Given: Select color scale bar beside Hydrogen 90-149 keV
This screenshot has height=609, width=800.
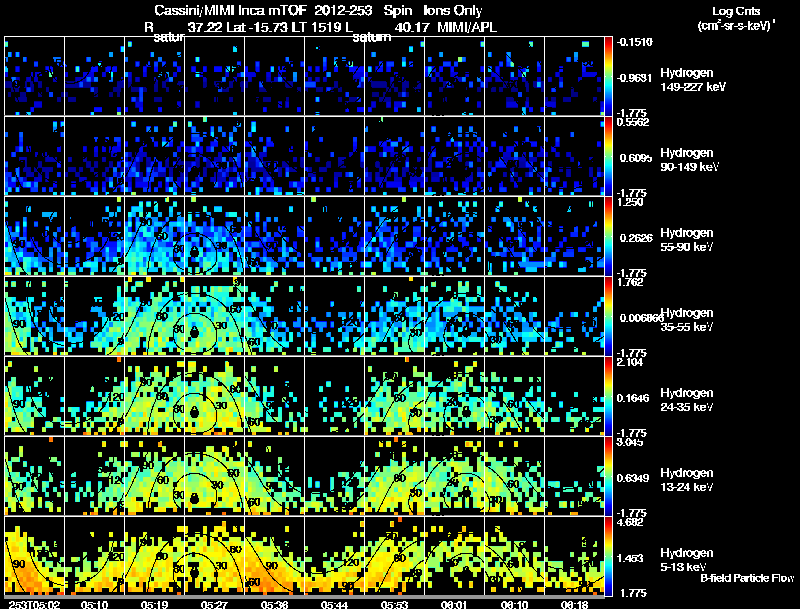Looking at the screenshot, I should (x=608, y=156).
